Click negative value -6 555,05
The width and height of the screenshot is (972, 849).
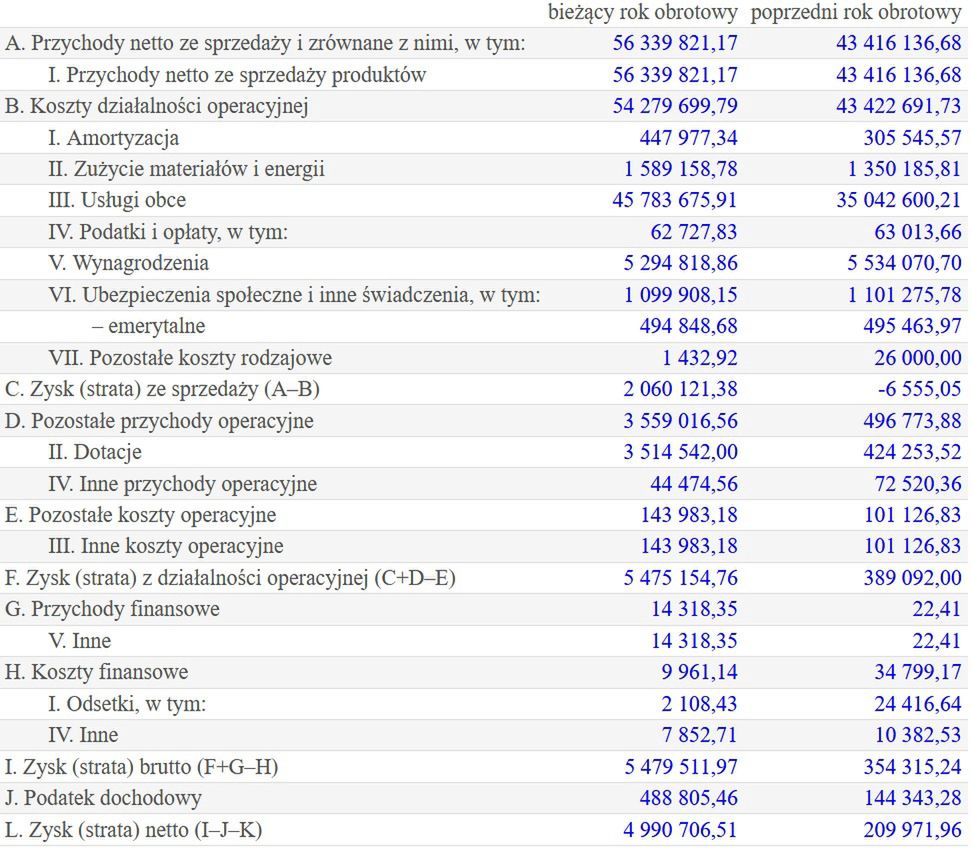coord(919,389)
